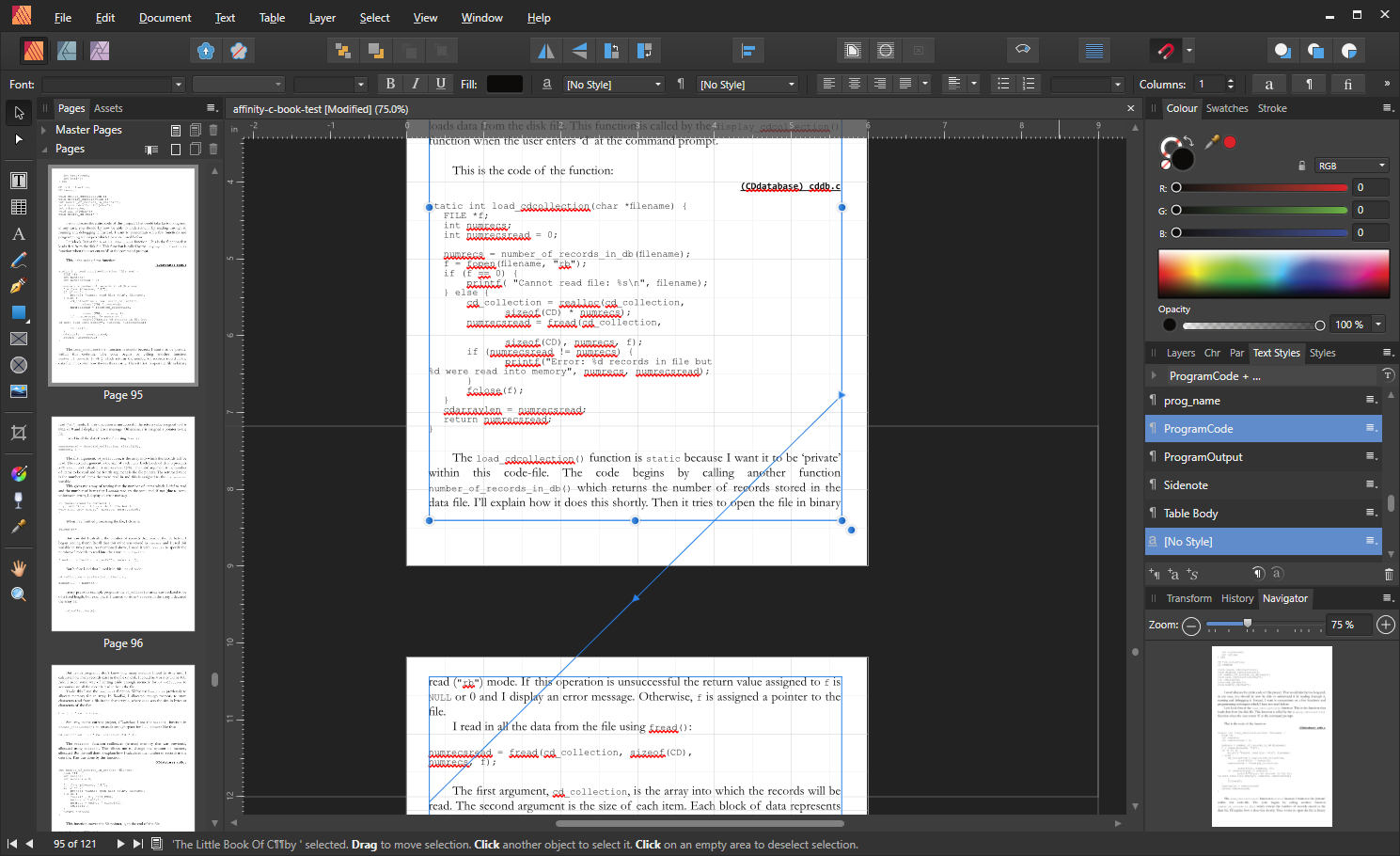1400x856 pixels.
Task: Select the Sidenote text style
Action: click(1263, 485)
